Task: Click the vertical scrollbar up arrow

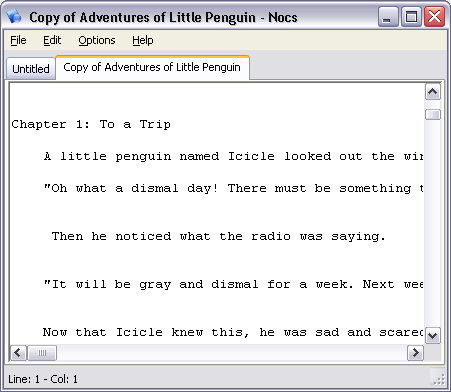Action: pos(433,92)
